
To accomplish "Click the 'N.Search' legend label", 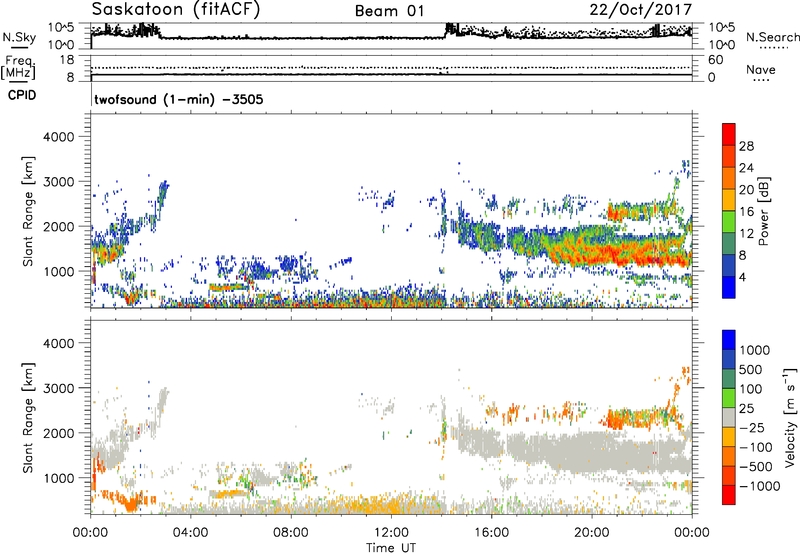I will 772,37.
